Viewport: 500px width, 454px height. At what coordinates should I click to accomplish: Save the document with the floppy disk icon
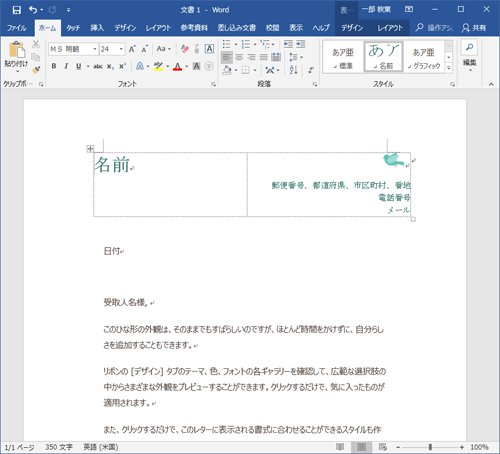click(x=17, y=10)
